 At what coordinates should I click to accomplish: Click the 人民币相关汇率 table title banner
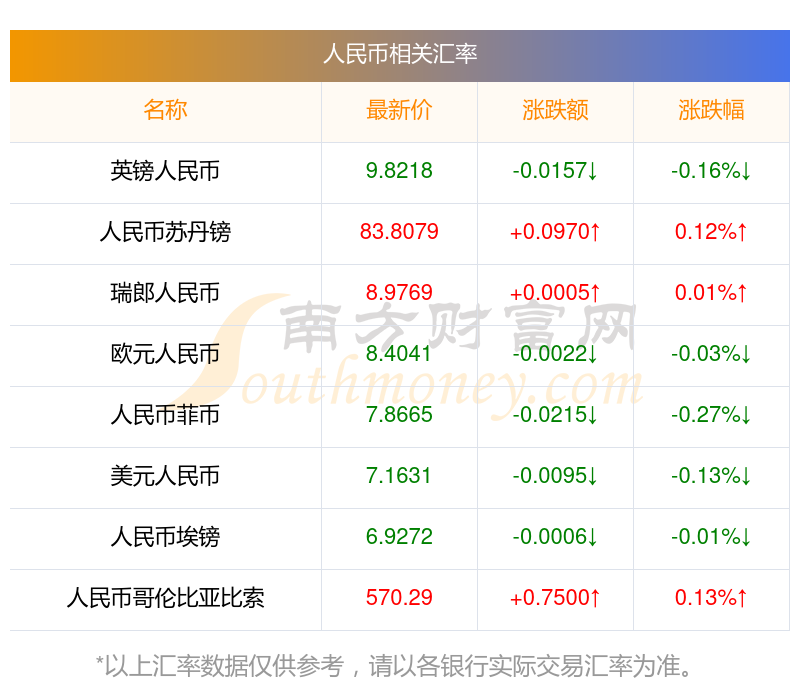[400, 55]
